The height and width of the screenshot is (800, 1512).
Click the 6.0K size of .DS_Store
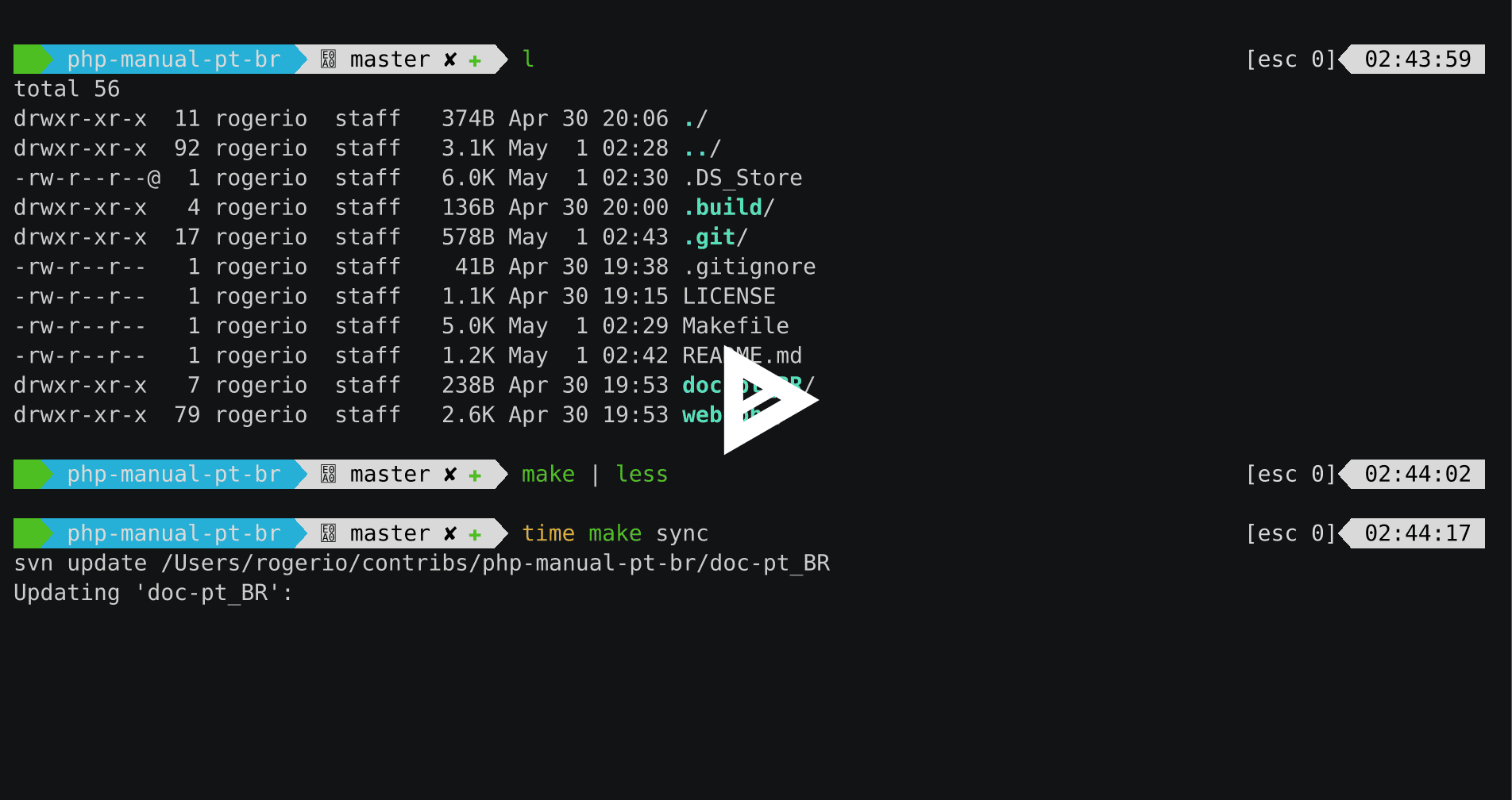(469, 178)
